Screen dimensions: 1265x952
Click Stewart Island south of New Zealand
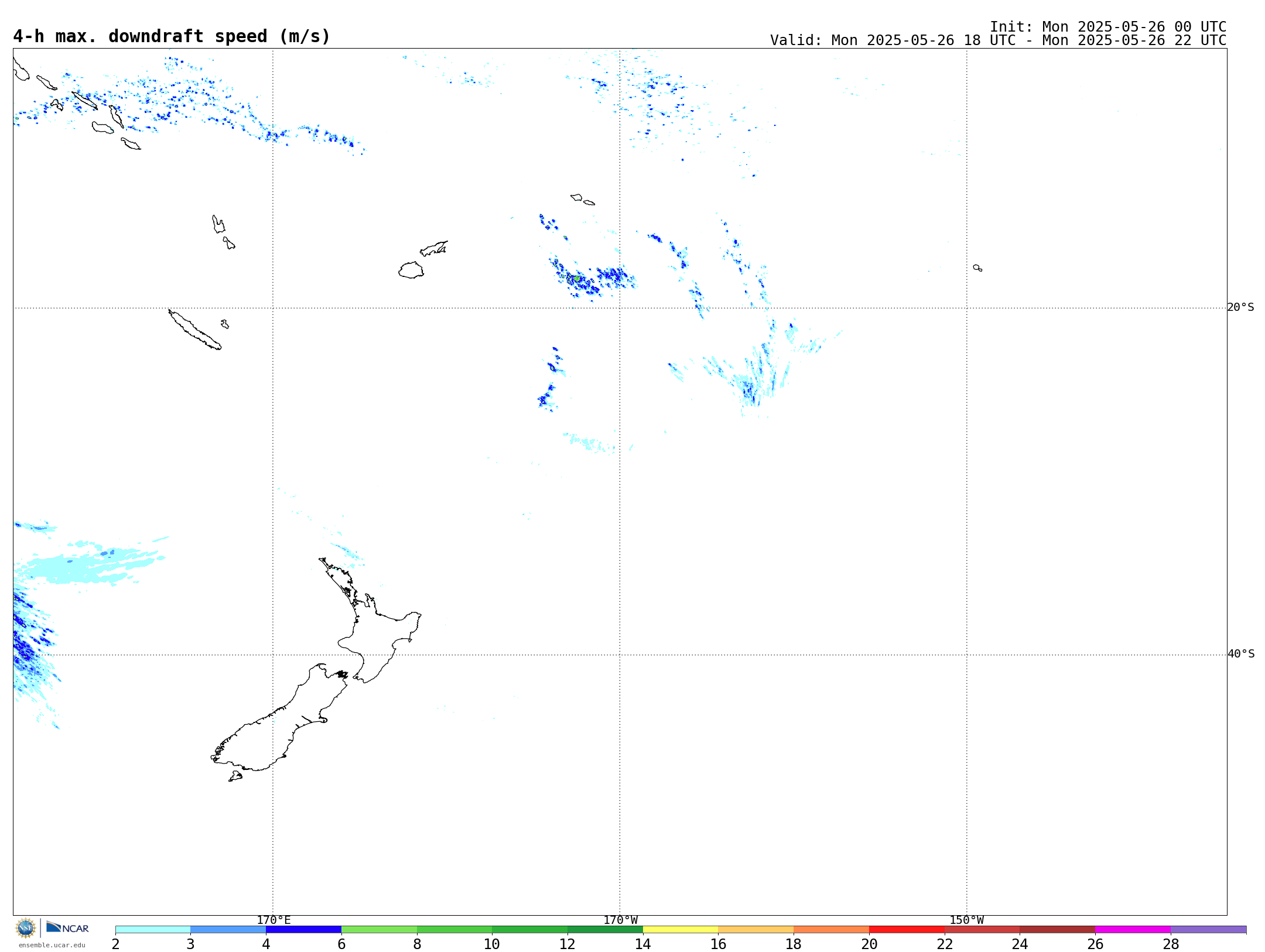coord(235,776)
